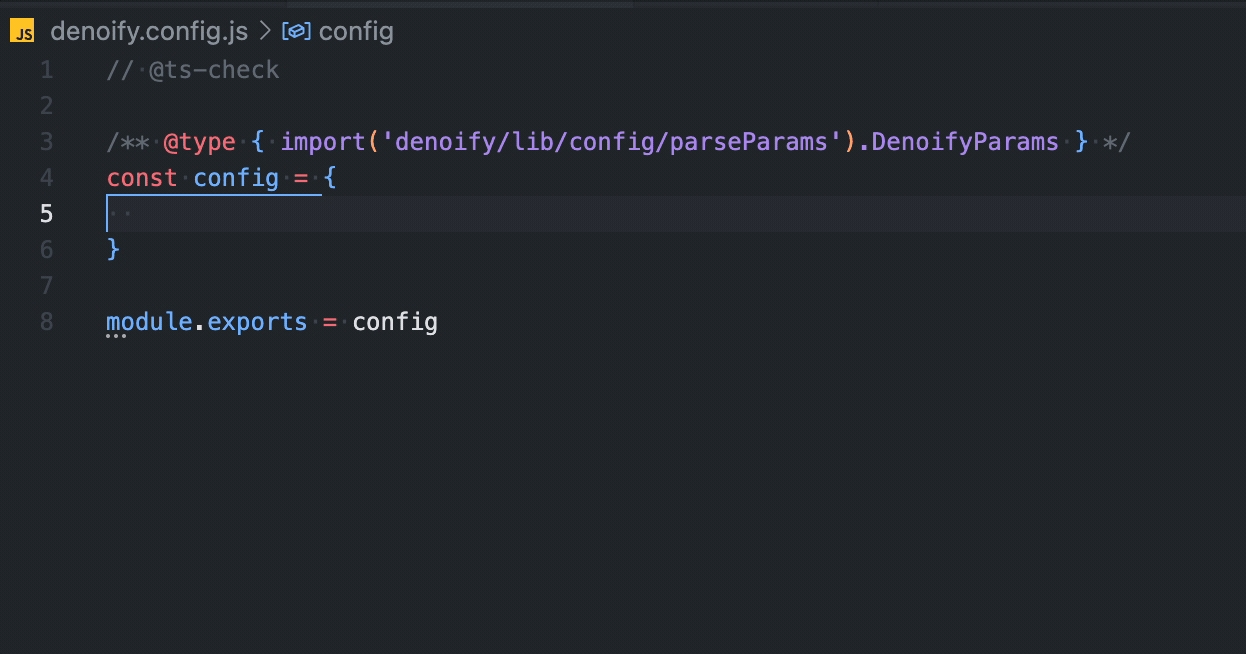Click the 'denoify/lib/config/parseParams' string
This screenshot has width=1246, height=654.
(x=612, y=142)
